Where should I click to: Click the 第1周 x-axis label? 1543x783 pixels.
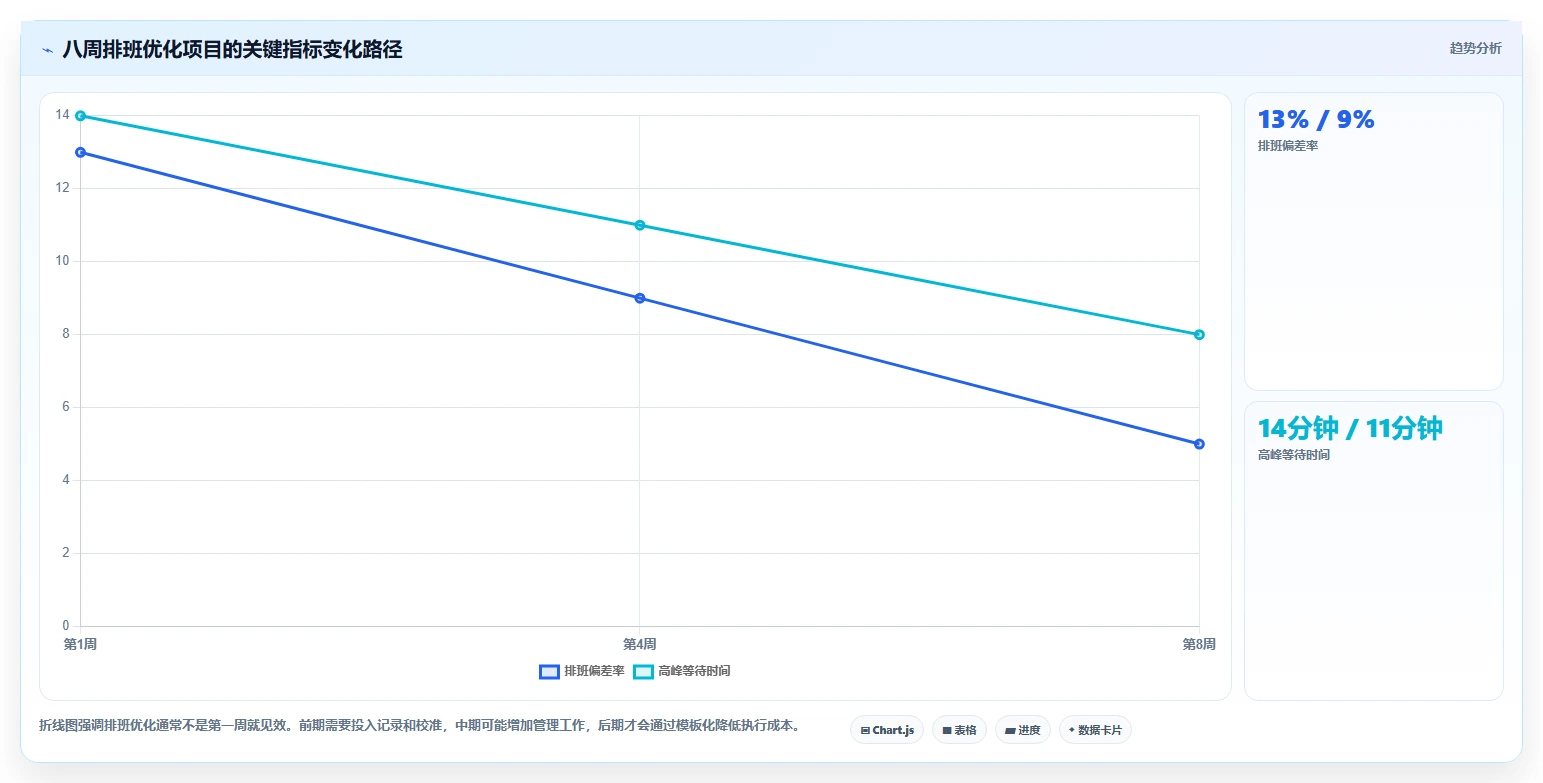pyautogui.click(x=80, y=644)
